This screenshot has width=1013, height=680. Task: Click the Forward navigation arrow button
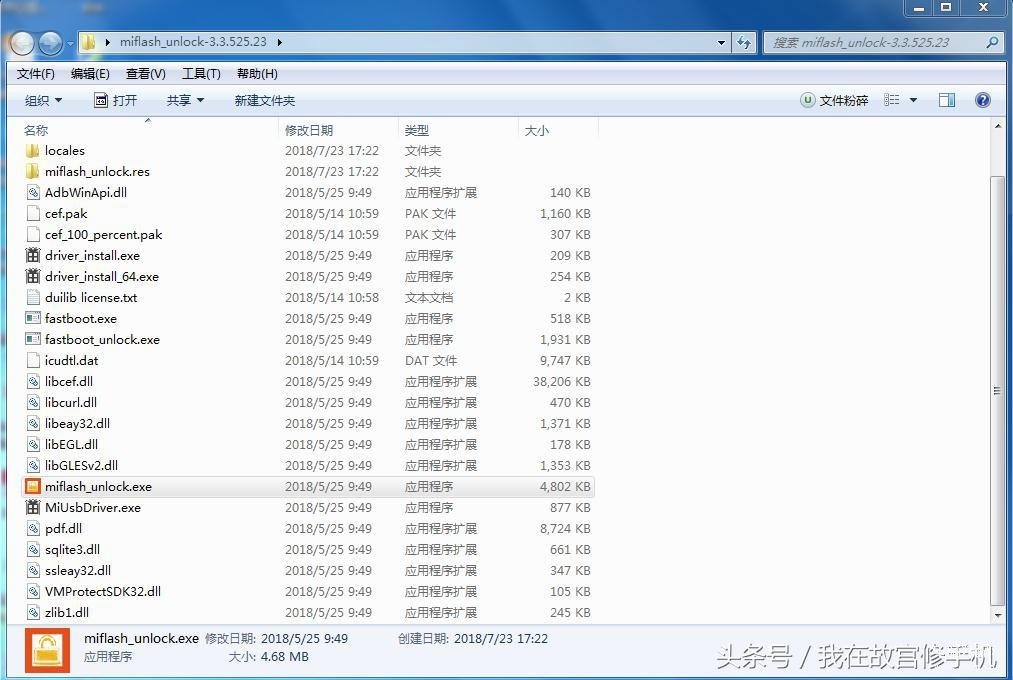pyautogui.click(x=50, y=43)
